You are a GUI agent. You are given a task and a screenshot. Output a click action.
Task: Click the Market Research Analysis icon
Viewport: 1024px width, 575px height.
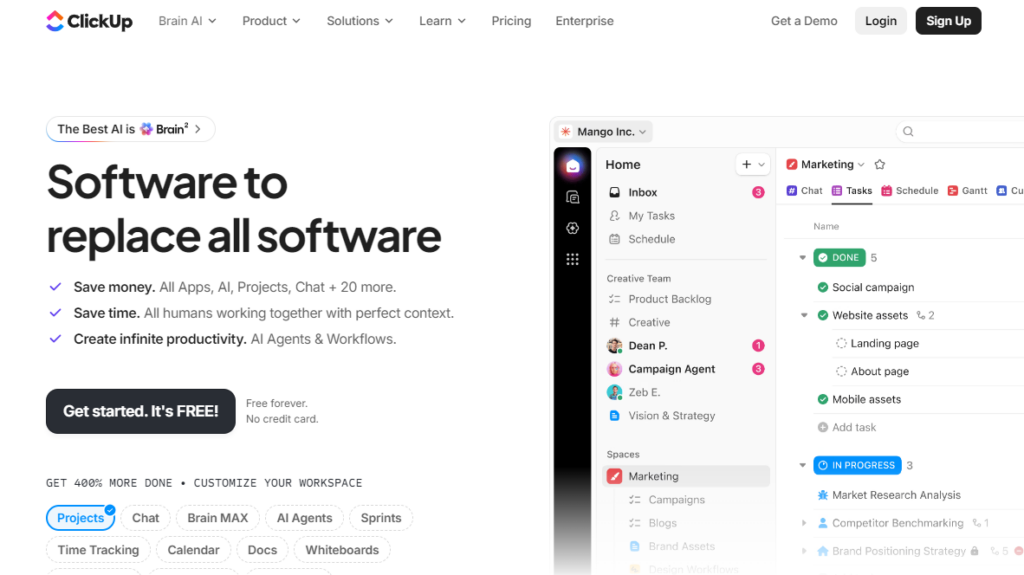pyautogui.click(x=823, y=495)
